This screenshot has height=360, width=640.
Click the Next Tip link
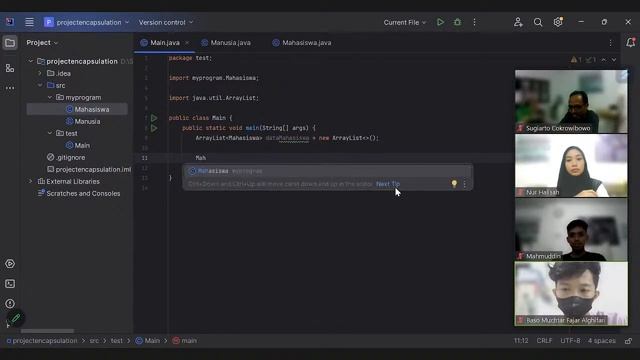tap(388, 184)
